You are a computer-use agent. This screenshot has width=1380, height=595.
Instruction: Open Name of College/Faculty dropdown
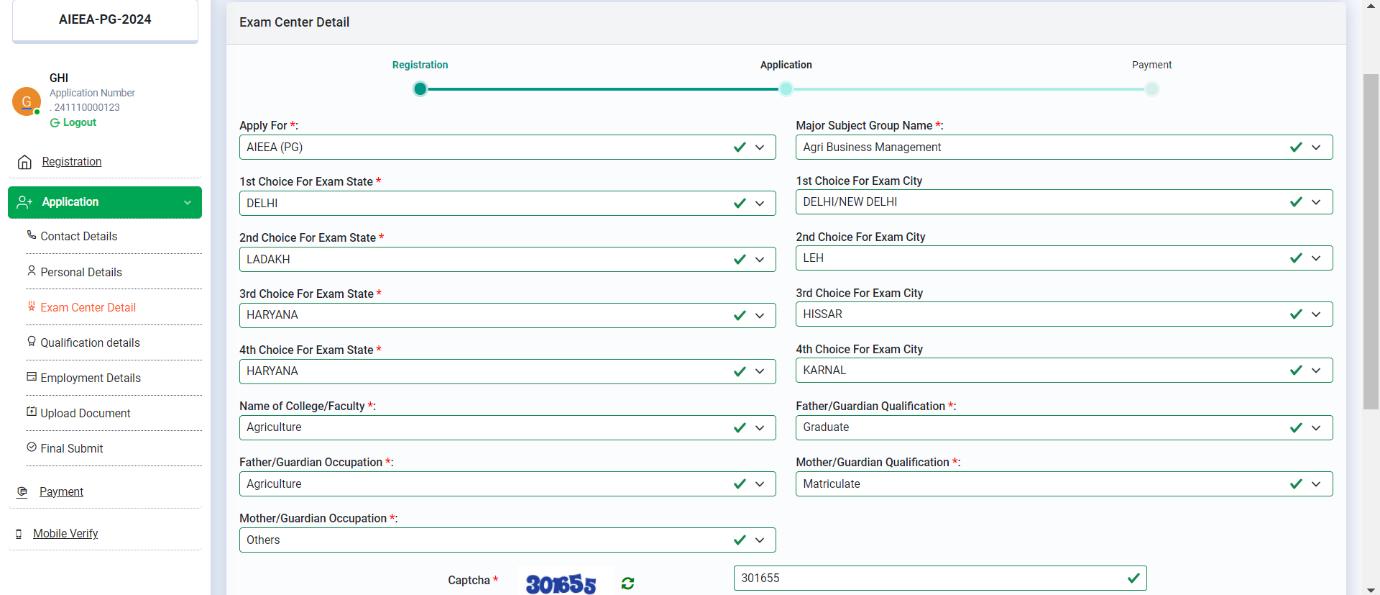(x=508, y=427)
